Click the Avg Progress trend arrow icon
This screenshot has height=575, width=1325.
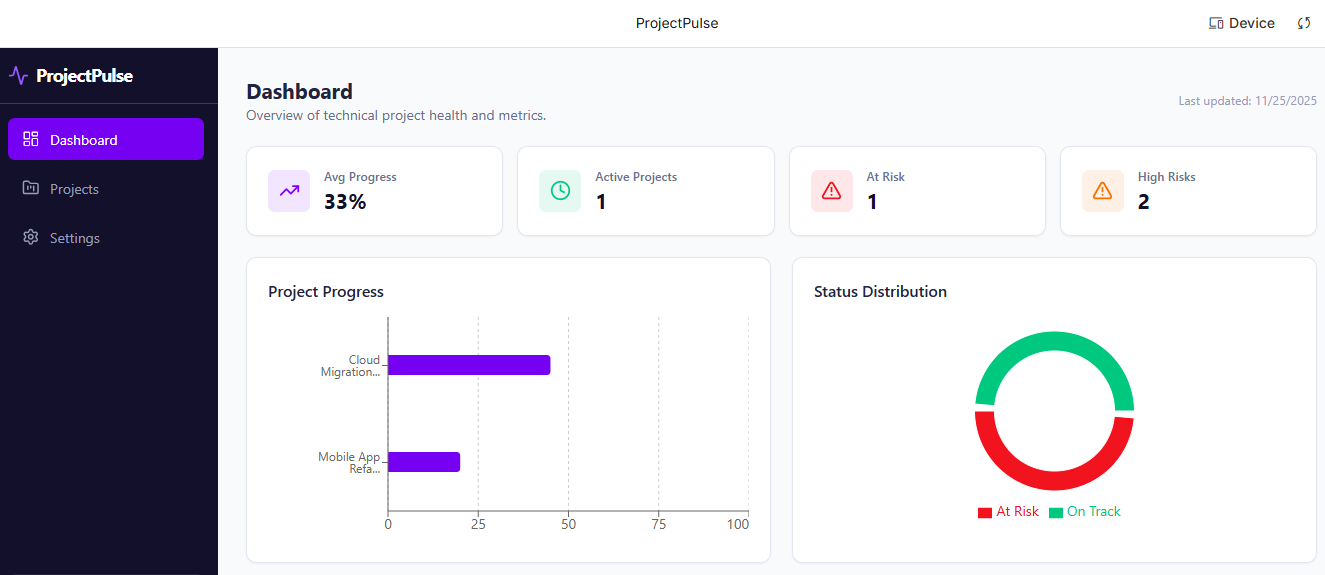(x=289, y=191)
